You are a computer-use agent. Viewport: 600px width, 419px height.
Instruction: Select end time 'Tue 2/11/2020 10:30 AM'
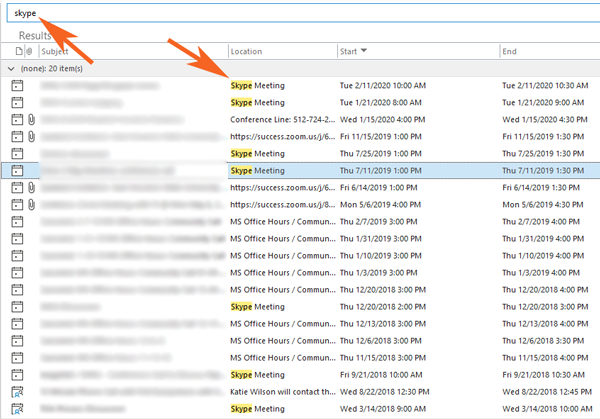(x=545, y=86)
